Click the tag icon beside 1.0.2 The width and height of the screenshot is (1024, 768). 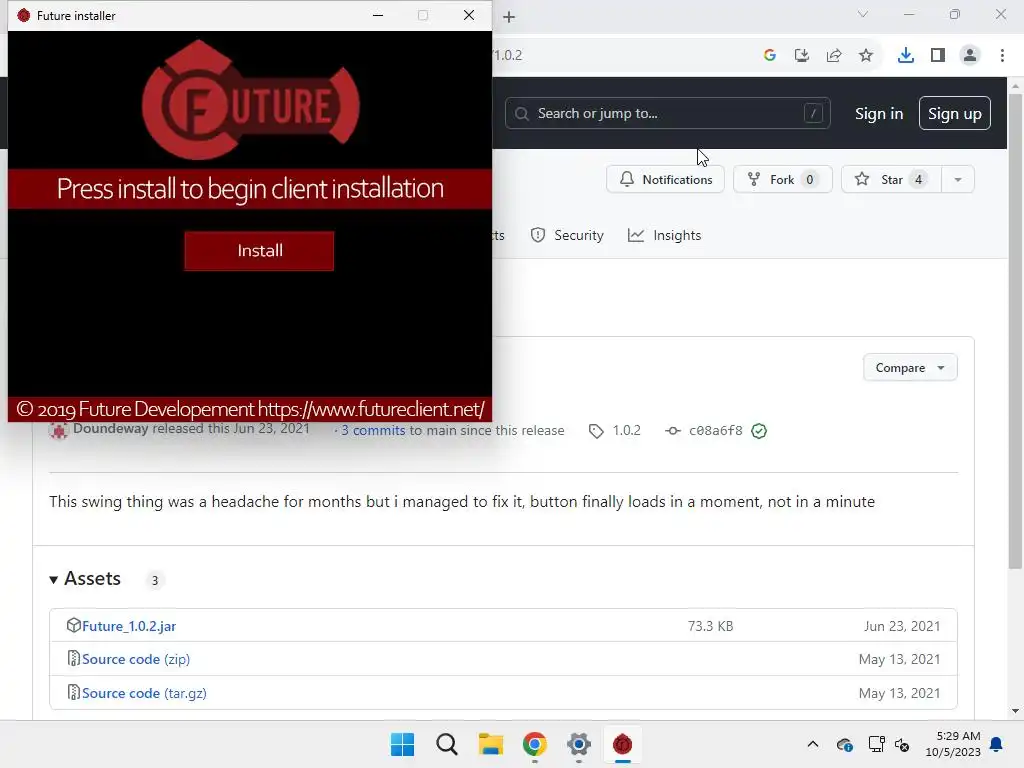pos(596,431)
